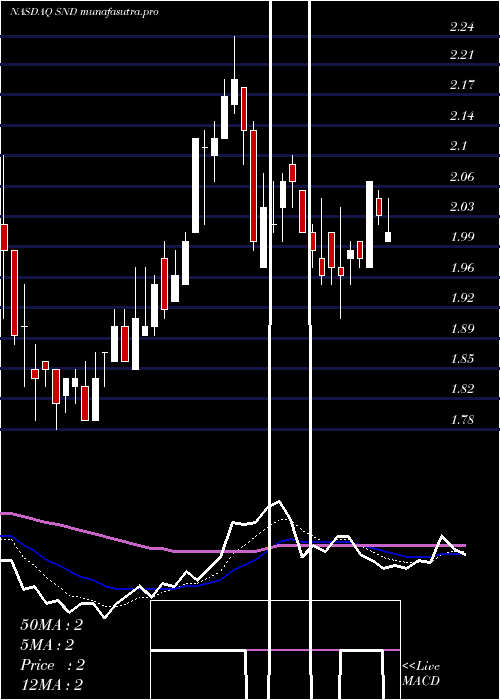Image resolution: width=500 pixels, height=700 pixels.
Task: Click the '50MA : 2' legend entry
Action: tap(52, 625)
